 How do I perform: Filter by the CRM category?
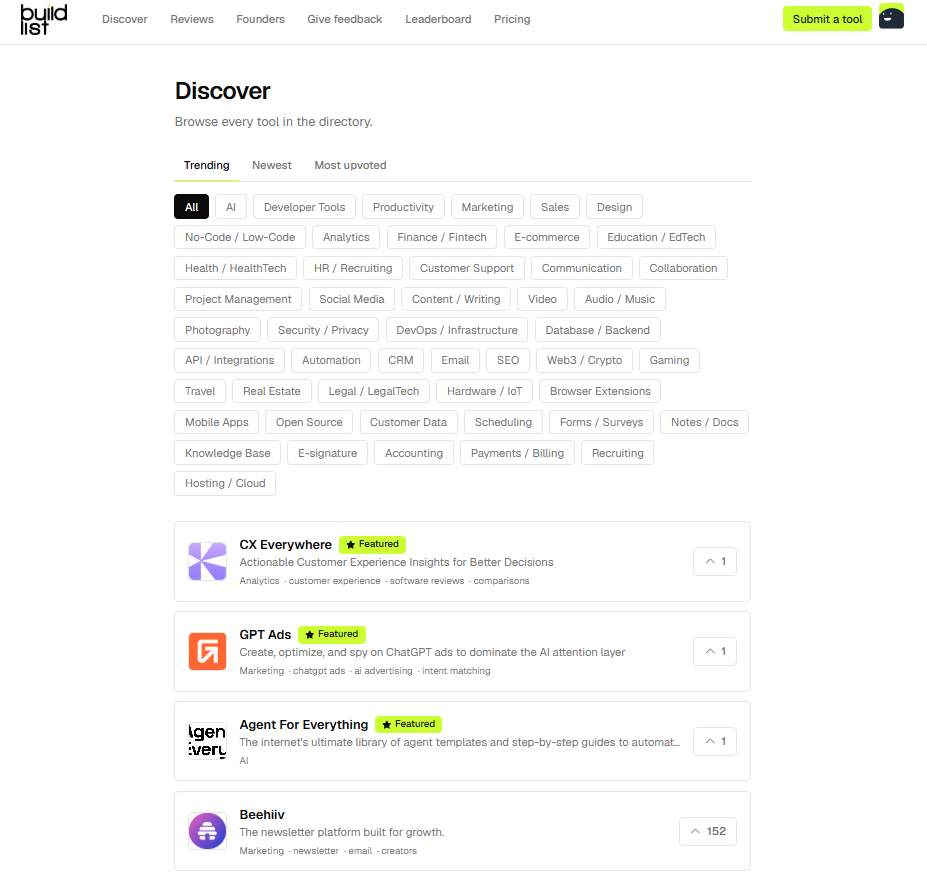(401, 360)
